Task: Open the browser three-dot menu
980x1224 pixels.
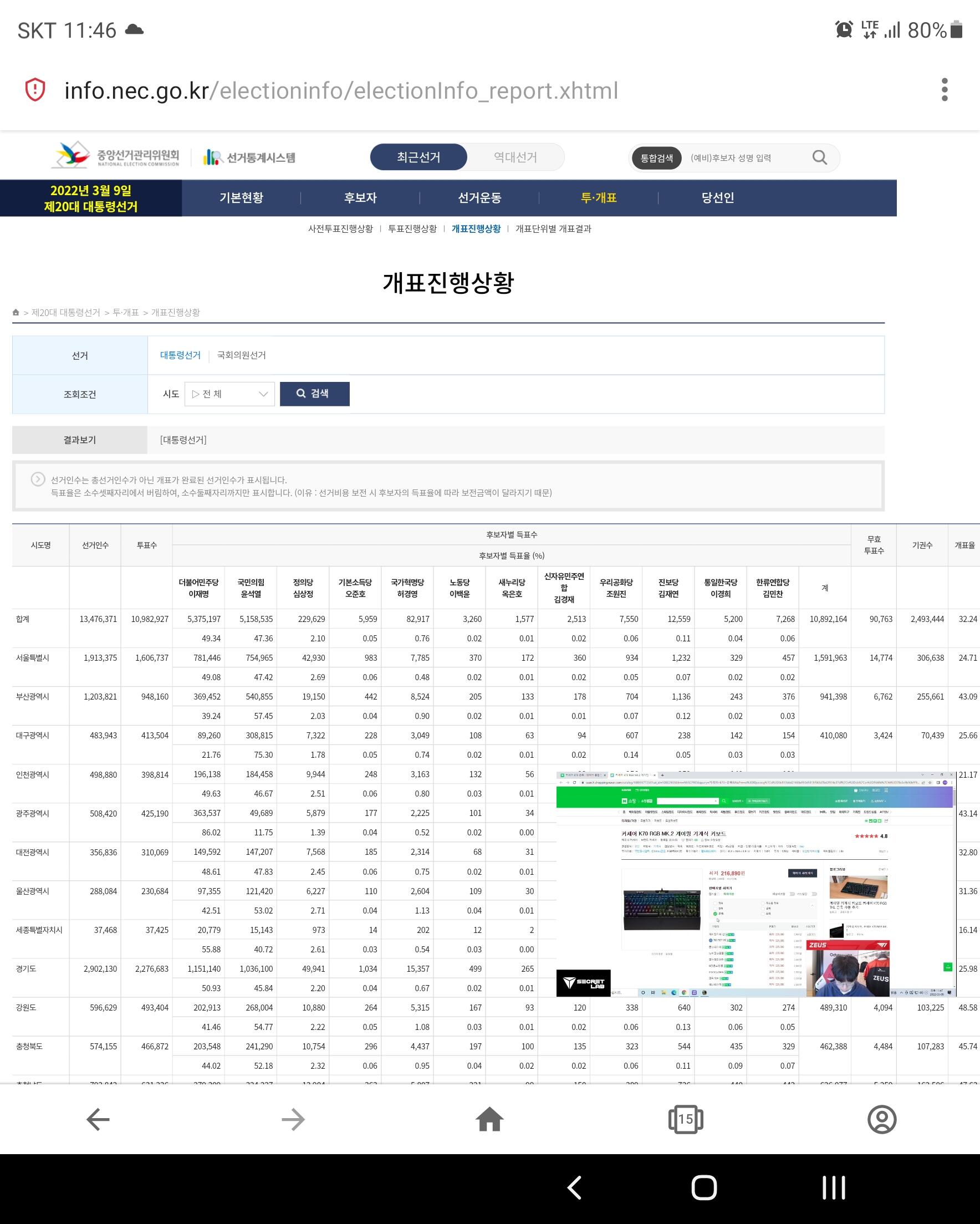Action: click(x=944, y=90)
